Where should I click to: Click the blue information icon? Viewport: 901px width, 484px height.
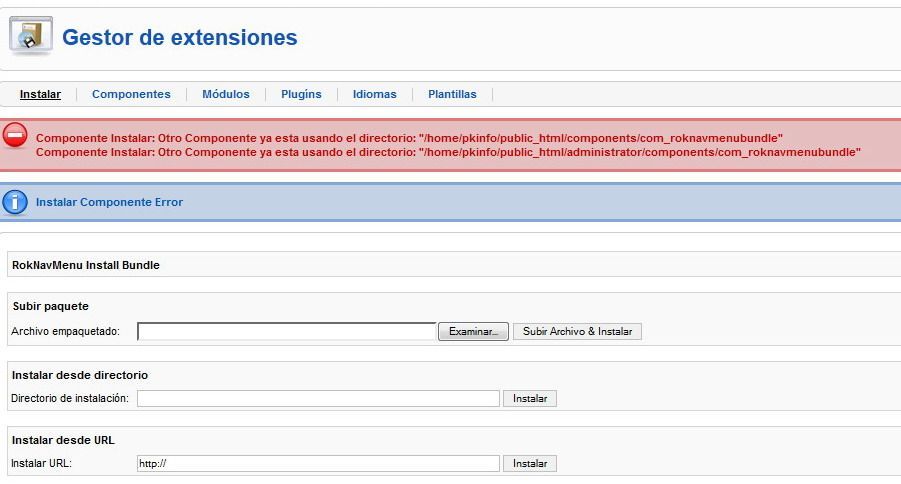(x=15, y=202)
